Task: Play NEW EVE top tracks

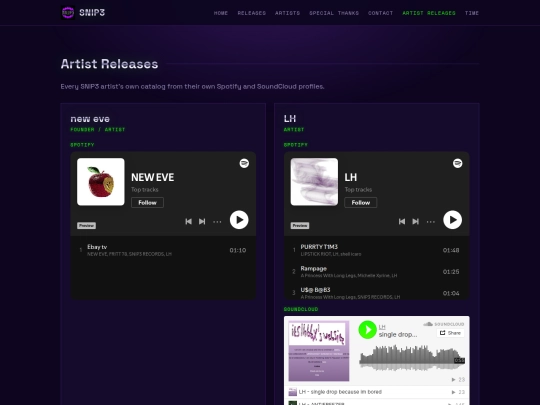Action: click(239, 220)
